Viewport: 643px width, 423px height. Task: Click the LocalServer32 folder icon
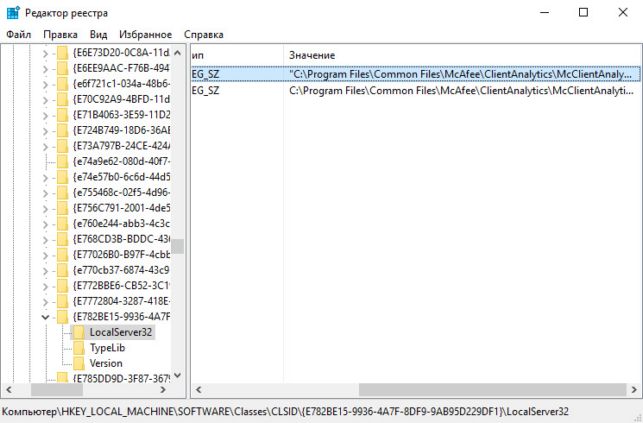(79, 332)
